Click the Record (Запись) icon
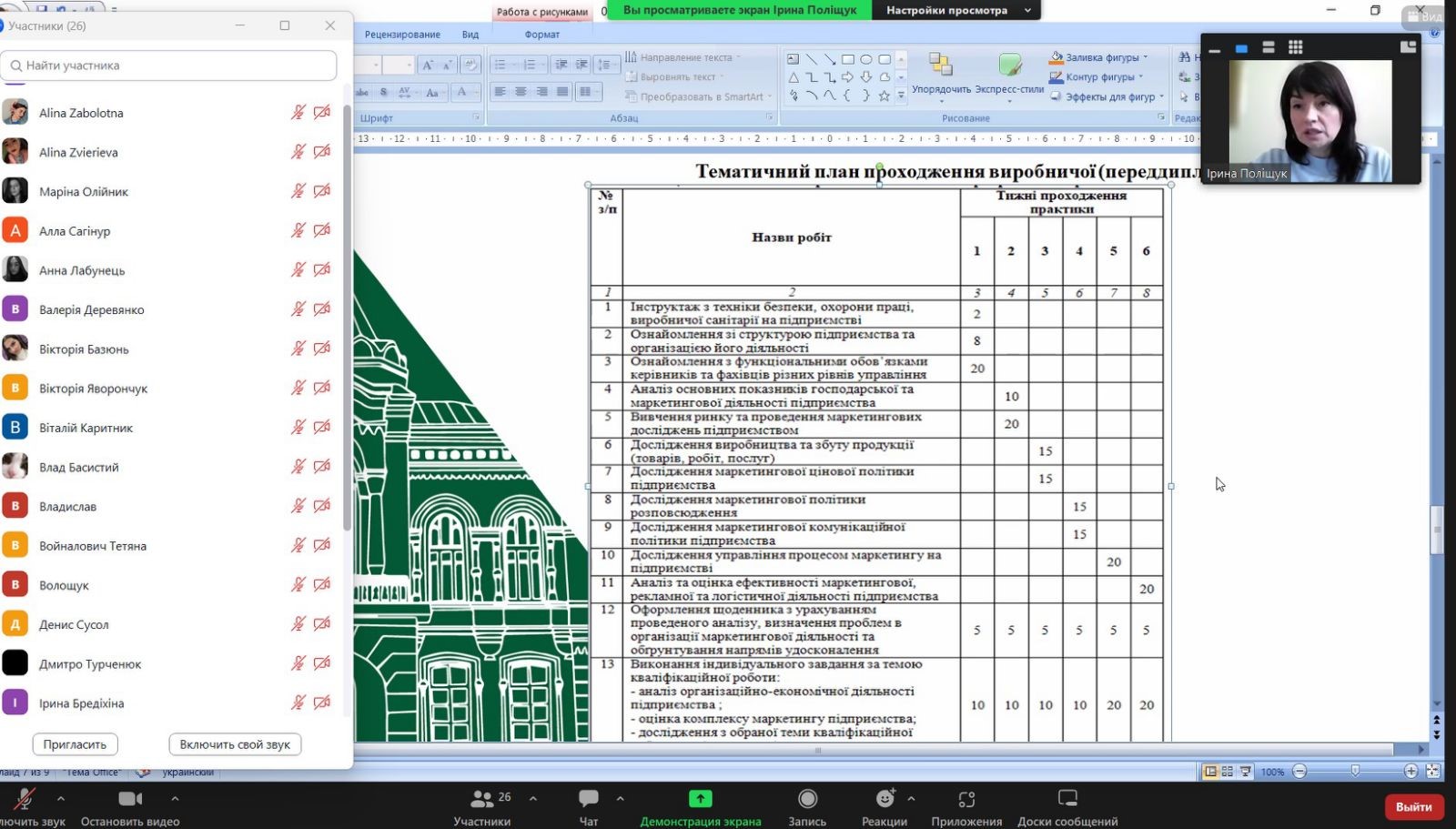Viewport: 1456px width, 829px height. 806,799
